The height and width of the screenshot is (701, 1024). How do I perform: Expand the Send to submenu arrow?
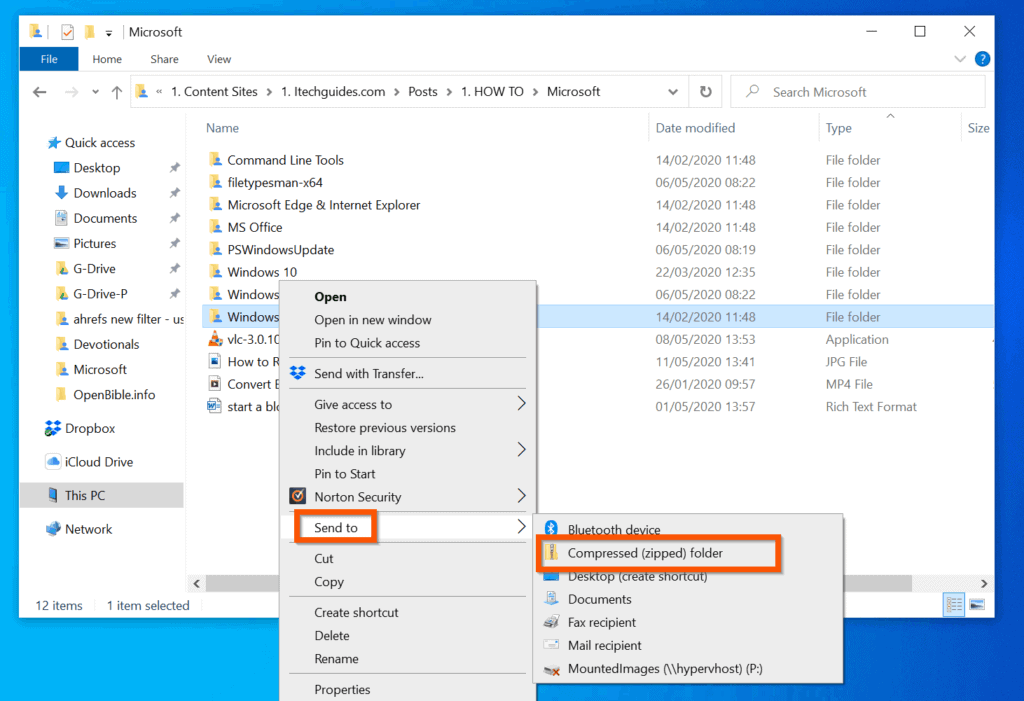click(x=521, y=527)
